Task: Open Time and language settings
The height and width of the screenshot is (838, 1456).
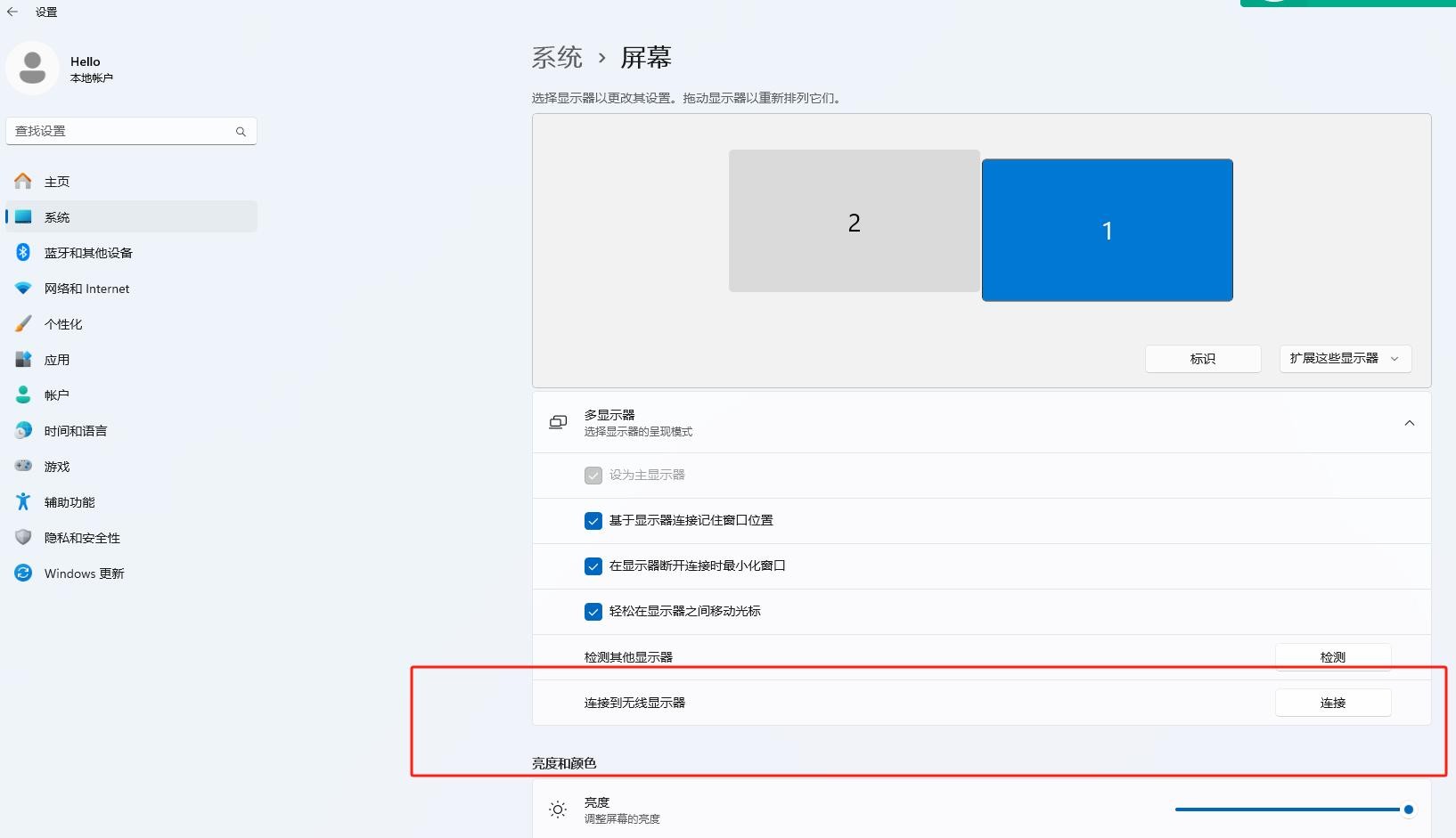Action: coord(76,431)
